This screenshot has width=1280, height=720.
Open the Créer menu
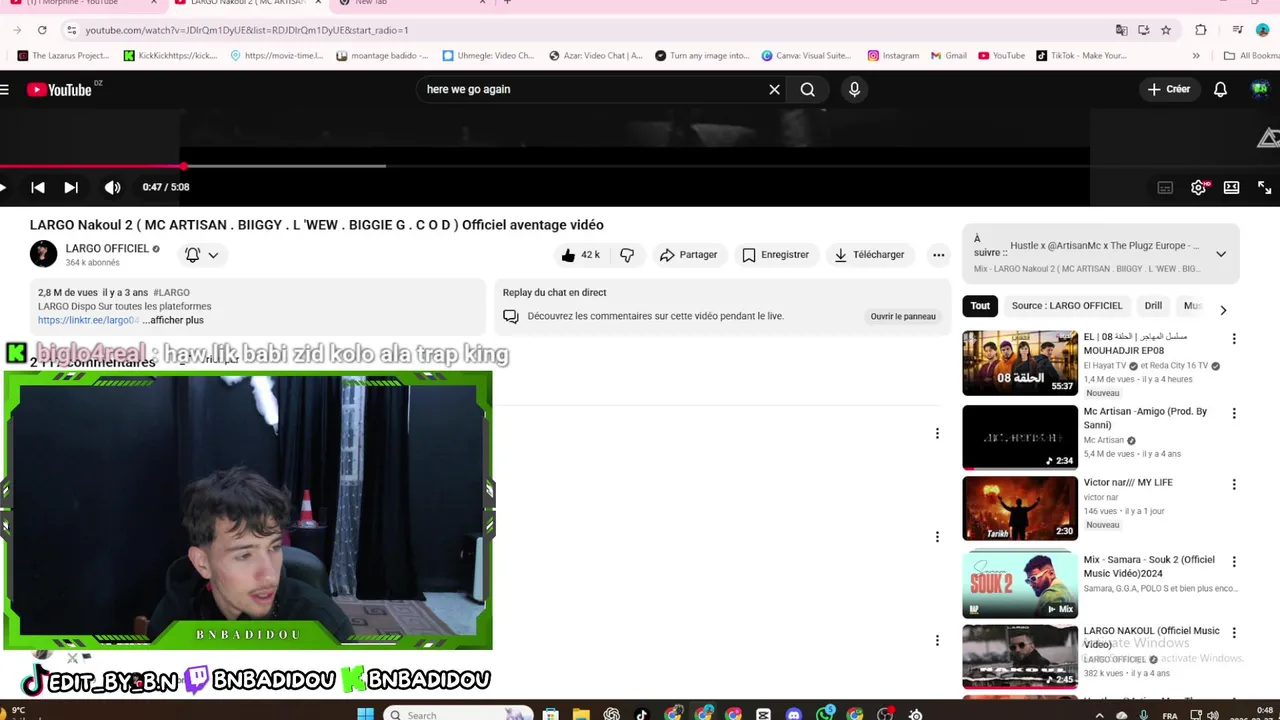(1169, 89)
